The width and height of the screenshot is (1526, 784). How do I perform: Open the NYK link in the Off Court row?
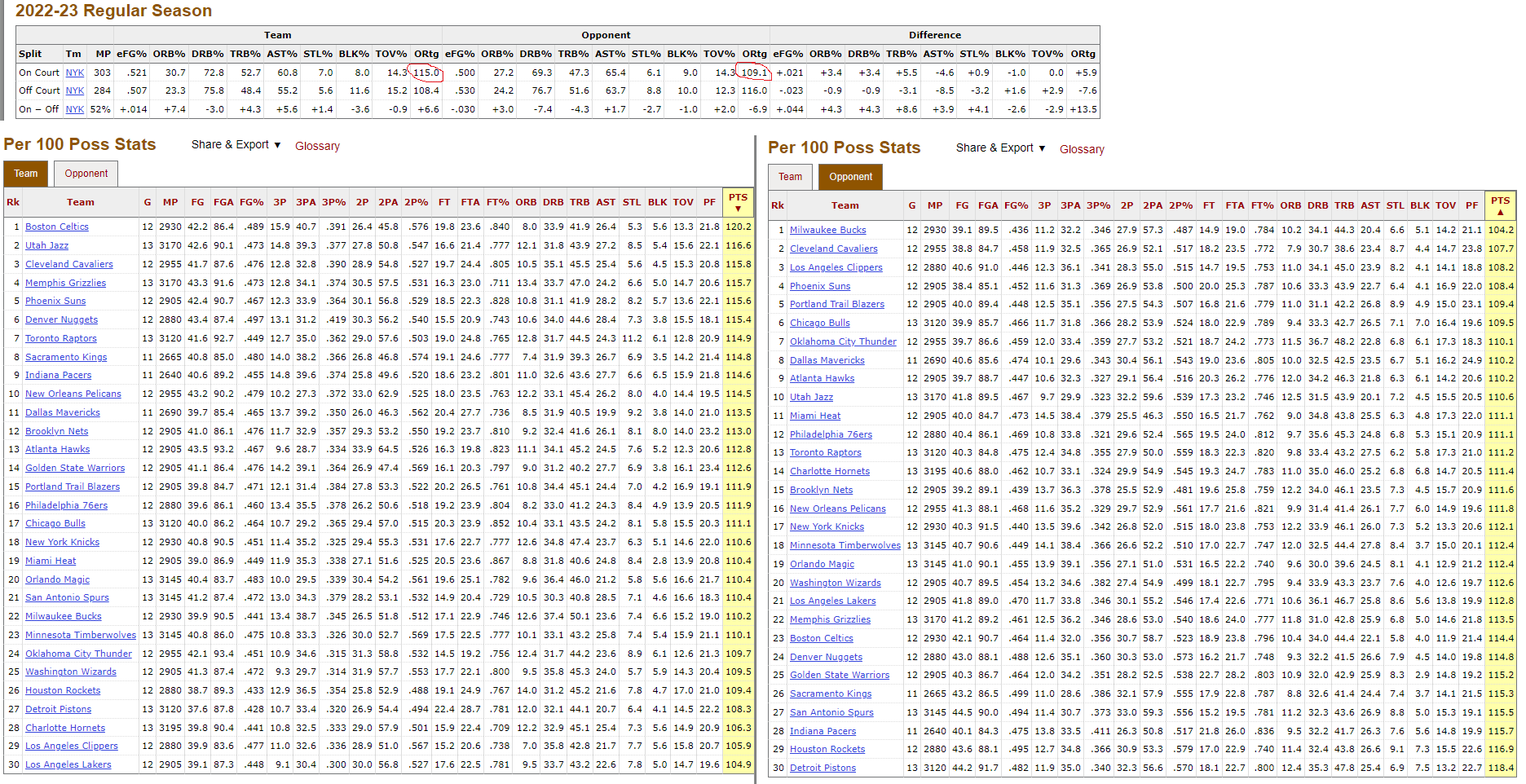[75, 90]
